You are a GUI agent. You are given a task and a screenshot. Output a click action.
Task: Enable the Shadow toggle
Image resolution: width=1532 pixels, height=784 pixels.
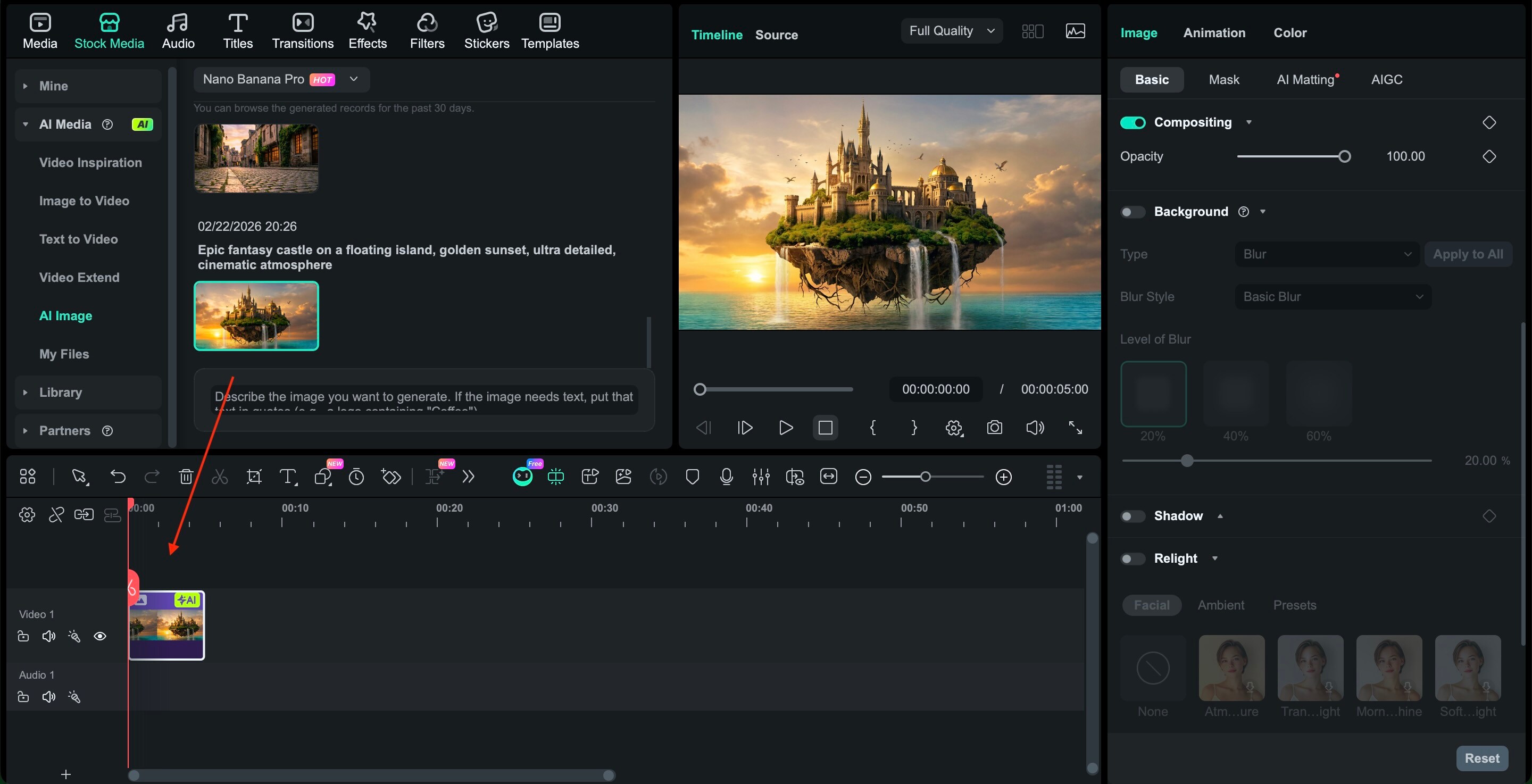pyautogui.click(x=1133, y=516)
